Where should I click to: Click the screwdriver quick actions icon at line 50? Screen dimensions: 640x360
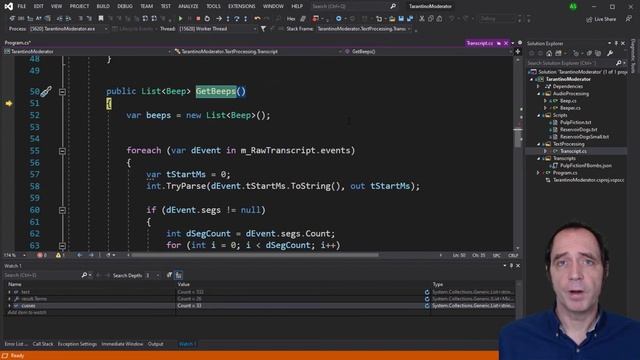[46, 91]
